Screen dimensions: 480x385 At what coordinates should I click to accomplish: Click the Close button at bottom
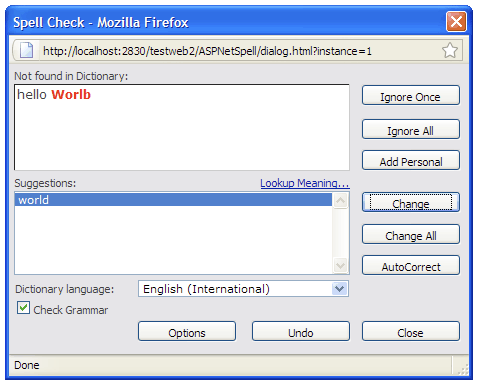pos(411,331)
